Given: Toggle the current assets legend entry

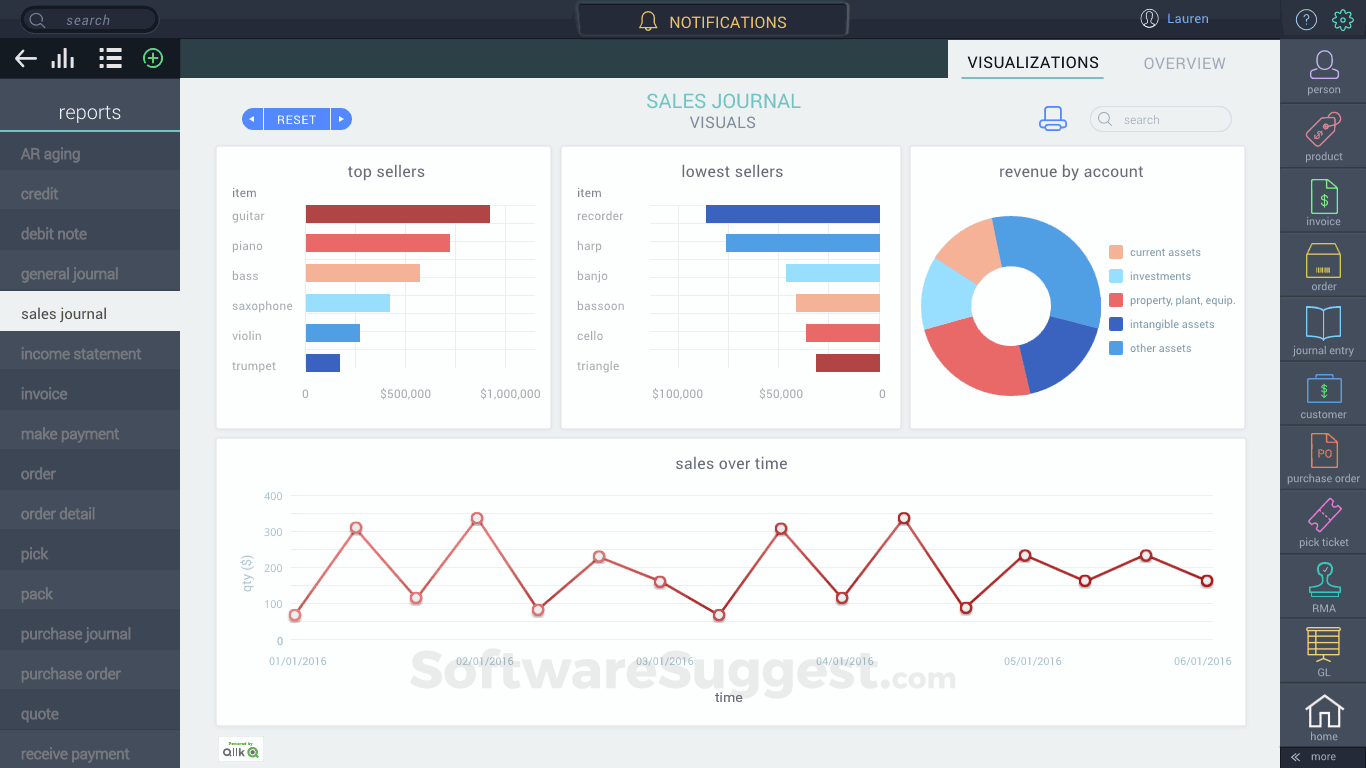Looking at the screenshot, I should [1163, 252].
